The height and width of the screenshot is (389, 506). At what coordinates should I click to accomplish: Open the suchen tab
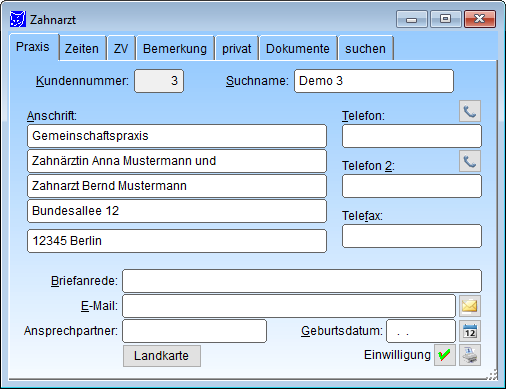[x=366, y=49]
